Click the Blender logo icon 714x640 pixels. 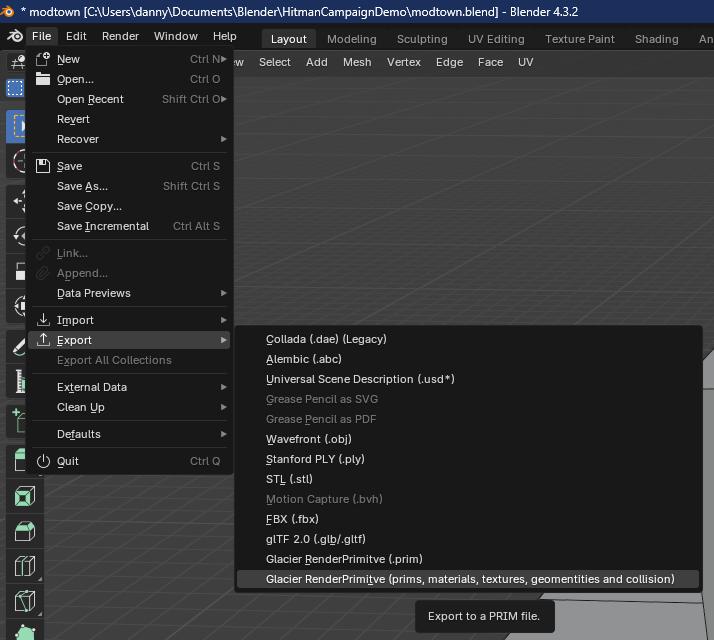[15, 36]
